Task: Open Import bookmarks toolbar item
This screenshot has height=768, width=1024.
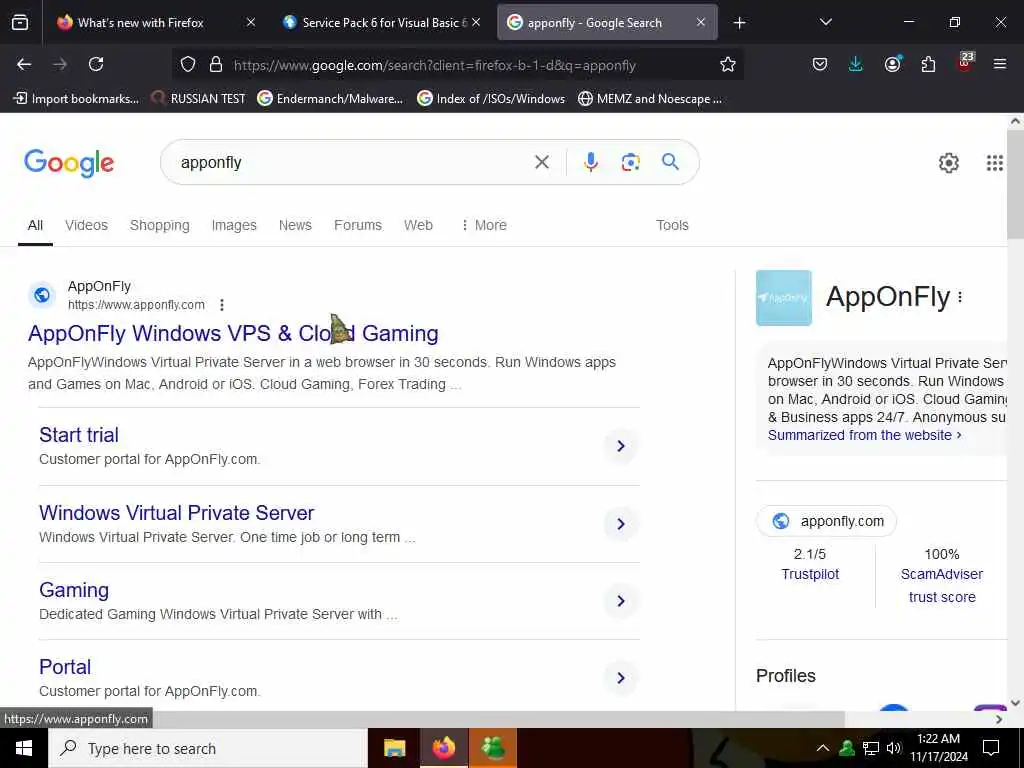Action: 76,99
